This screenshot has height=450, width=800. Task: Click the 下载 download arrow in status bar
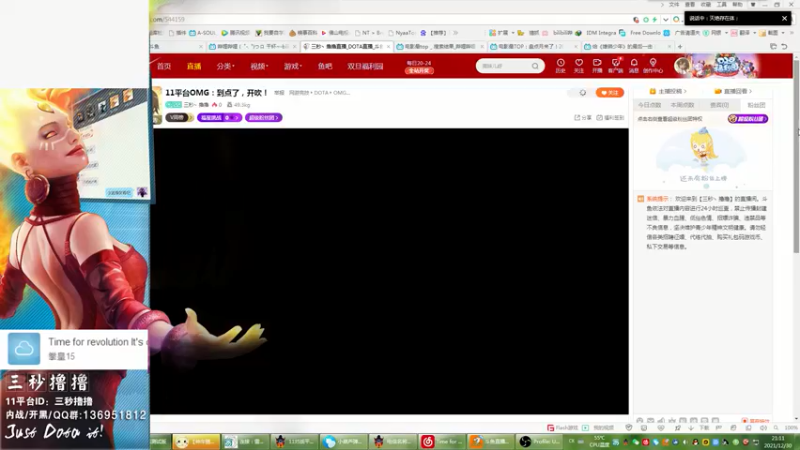coord(699,428)
